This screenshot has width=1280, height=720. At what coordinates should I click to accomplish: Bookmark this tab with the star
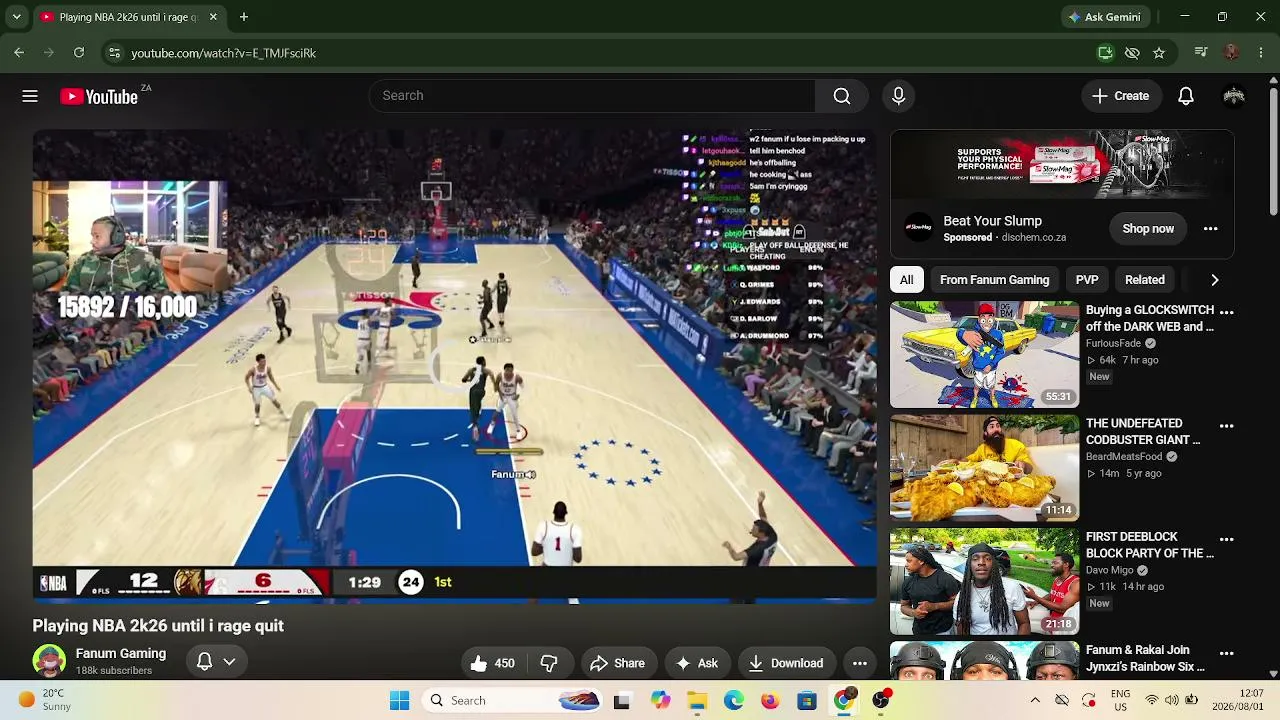tap(1159, 53)
